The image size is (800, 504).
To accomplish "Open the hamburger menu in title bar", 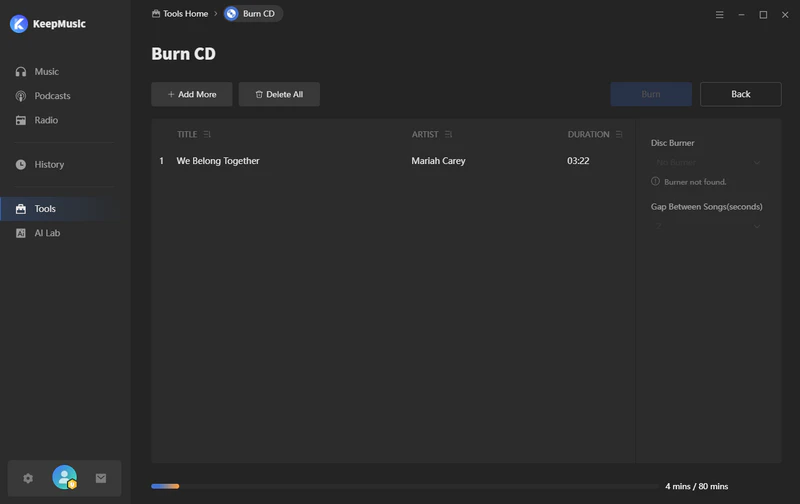I will 719,15.
